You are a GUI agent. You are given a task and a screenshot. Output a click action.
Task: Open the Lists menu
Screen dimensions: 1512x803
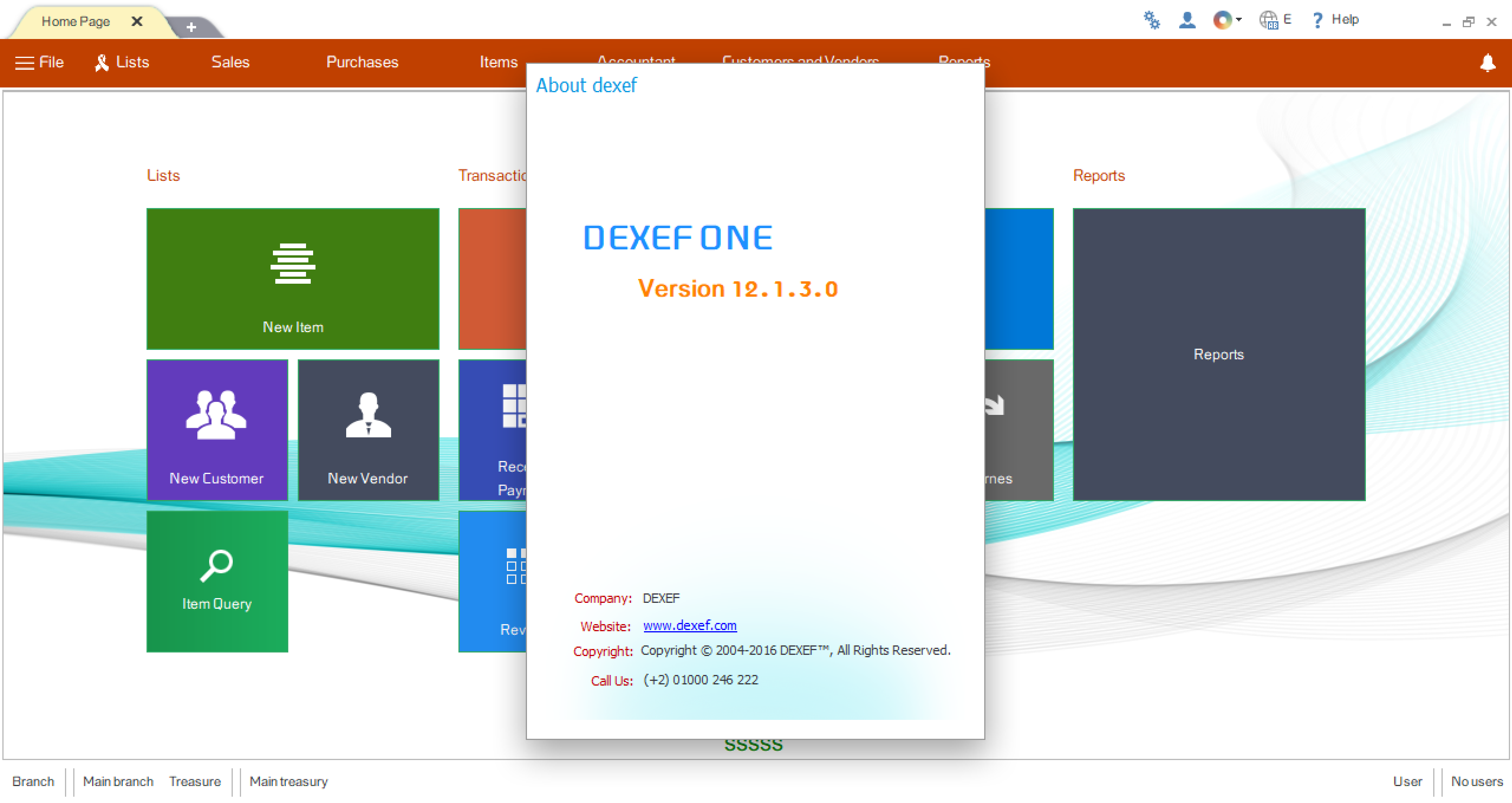pos(122,62)
